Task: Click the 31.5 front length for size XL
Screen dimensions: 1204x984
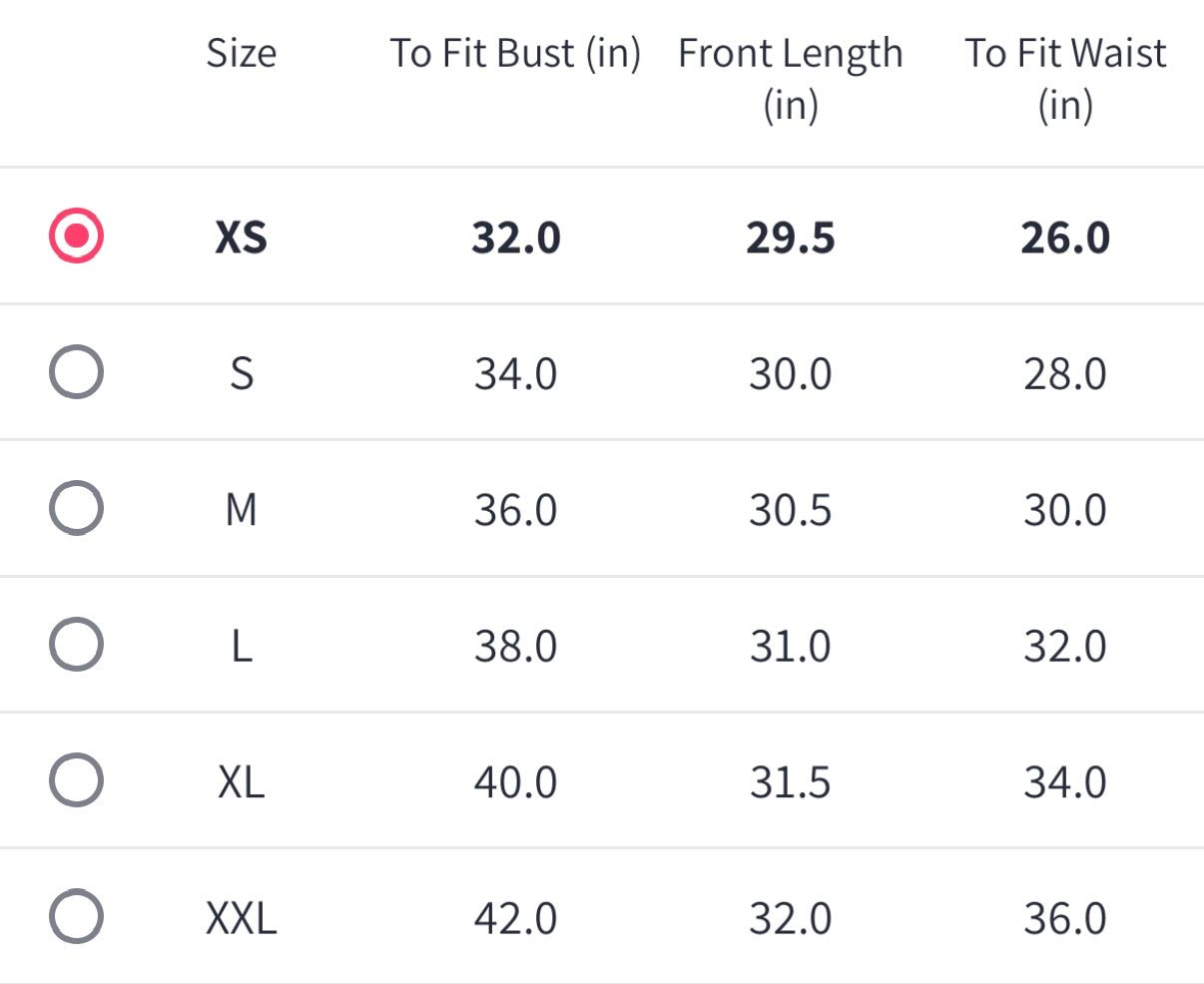Action: (x=790, y=781)
